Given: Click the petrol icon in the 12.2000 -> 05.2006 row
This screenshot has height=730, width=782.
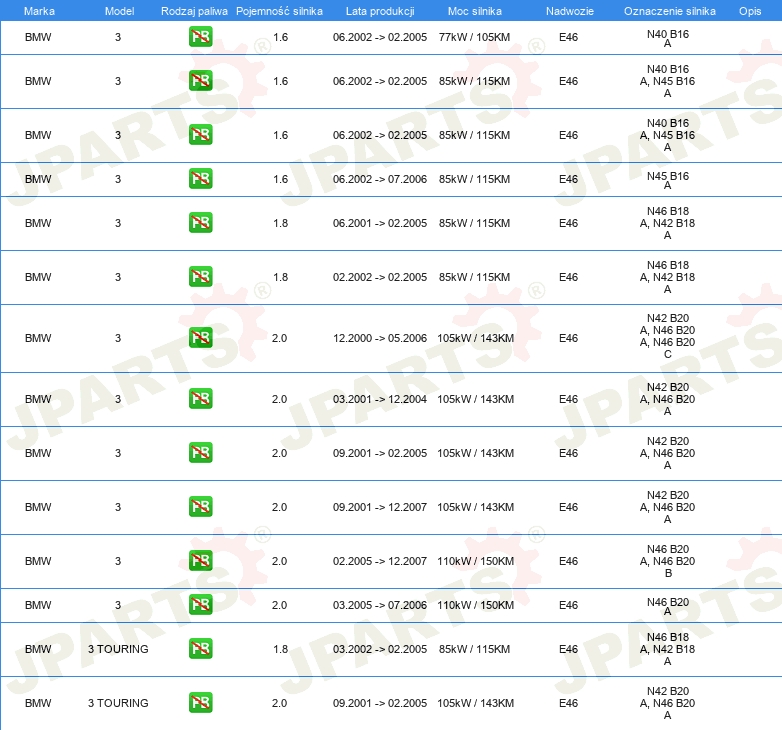Looking at the screenshot, I should pos(200,338).
